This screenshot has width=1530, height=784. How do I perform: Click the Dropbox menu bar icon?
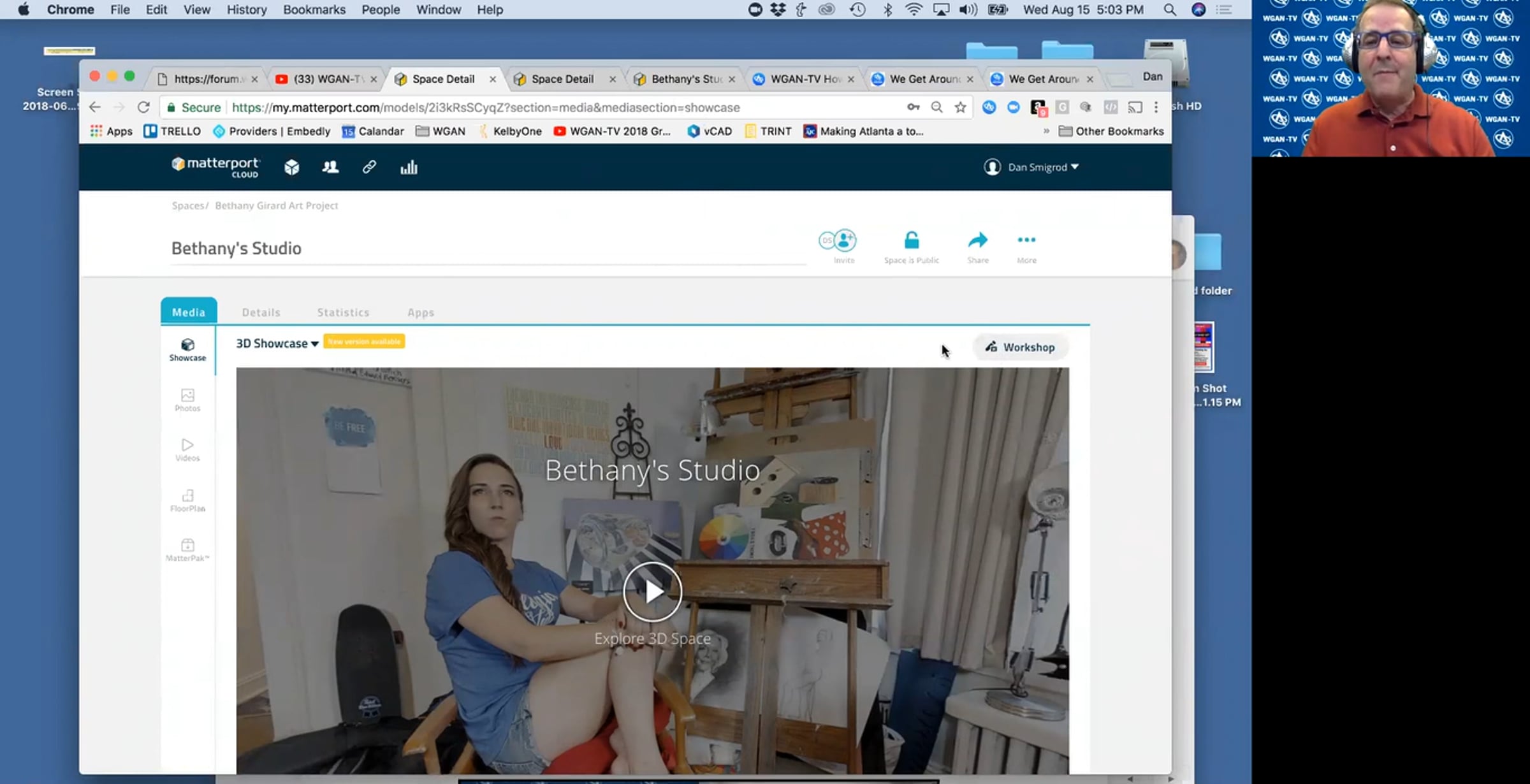[x=778, y=10]
